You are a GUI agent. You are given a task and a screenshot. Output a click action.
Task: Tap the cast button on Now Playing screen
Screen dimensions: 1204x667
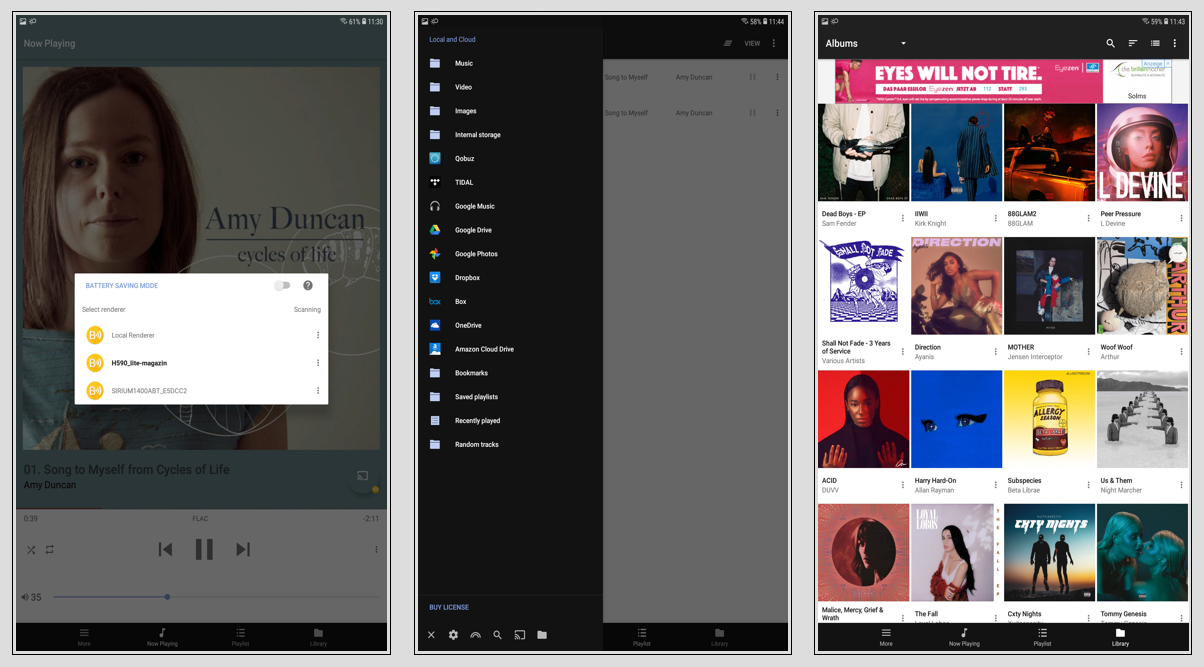(x=363, y=477)
